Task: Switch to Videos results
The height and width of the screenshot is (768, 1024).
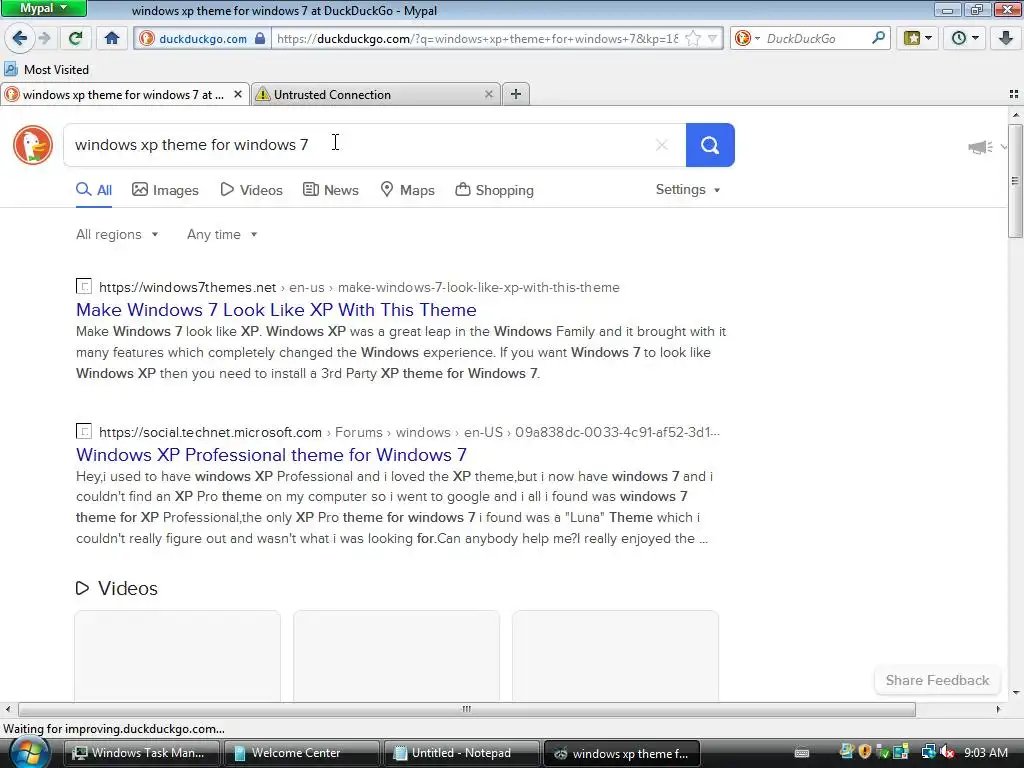Action: click(251, 190)
